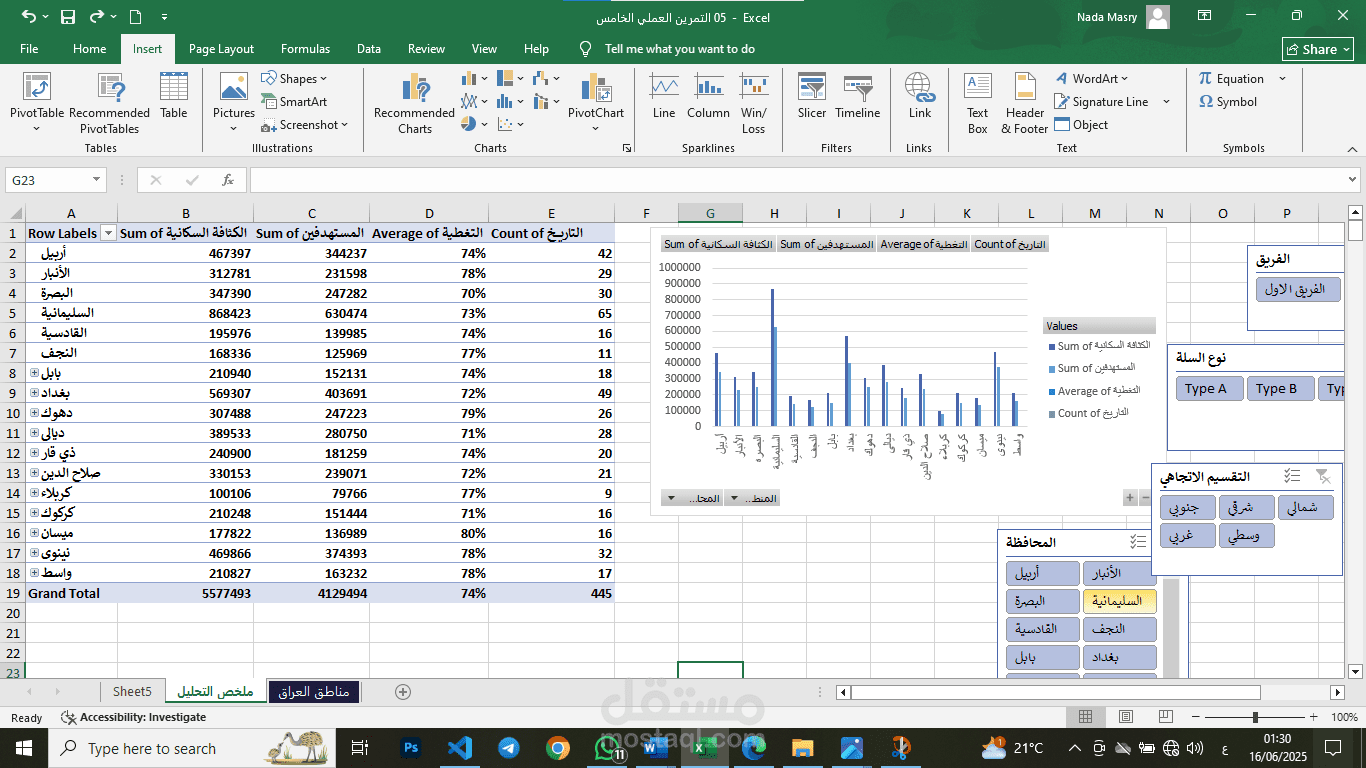
Task: Insert a Slicer filter
Action: (811, 95)
